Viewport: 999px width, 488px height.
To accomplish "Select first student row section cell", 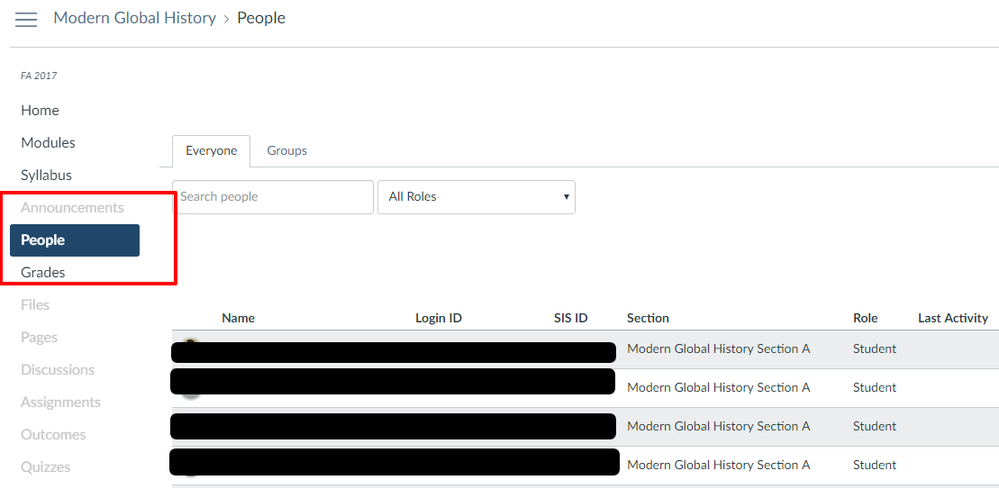I will point(718,349).
